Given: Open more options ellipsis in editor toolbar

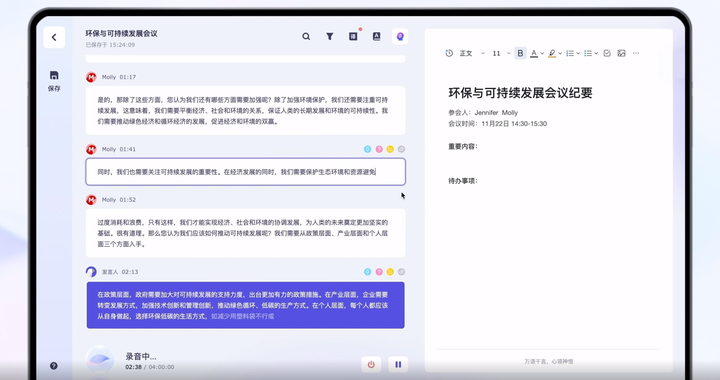Looking at the screenshot, I should (x=636, y=53).
